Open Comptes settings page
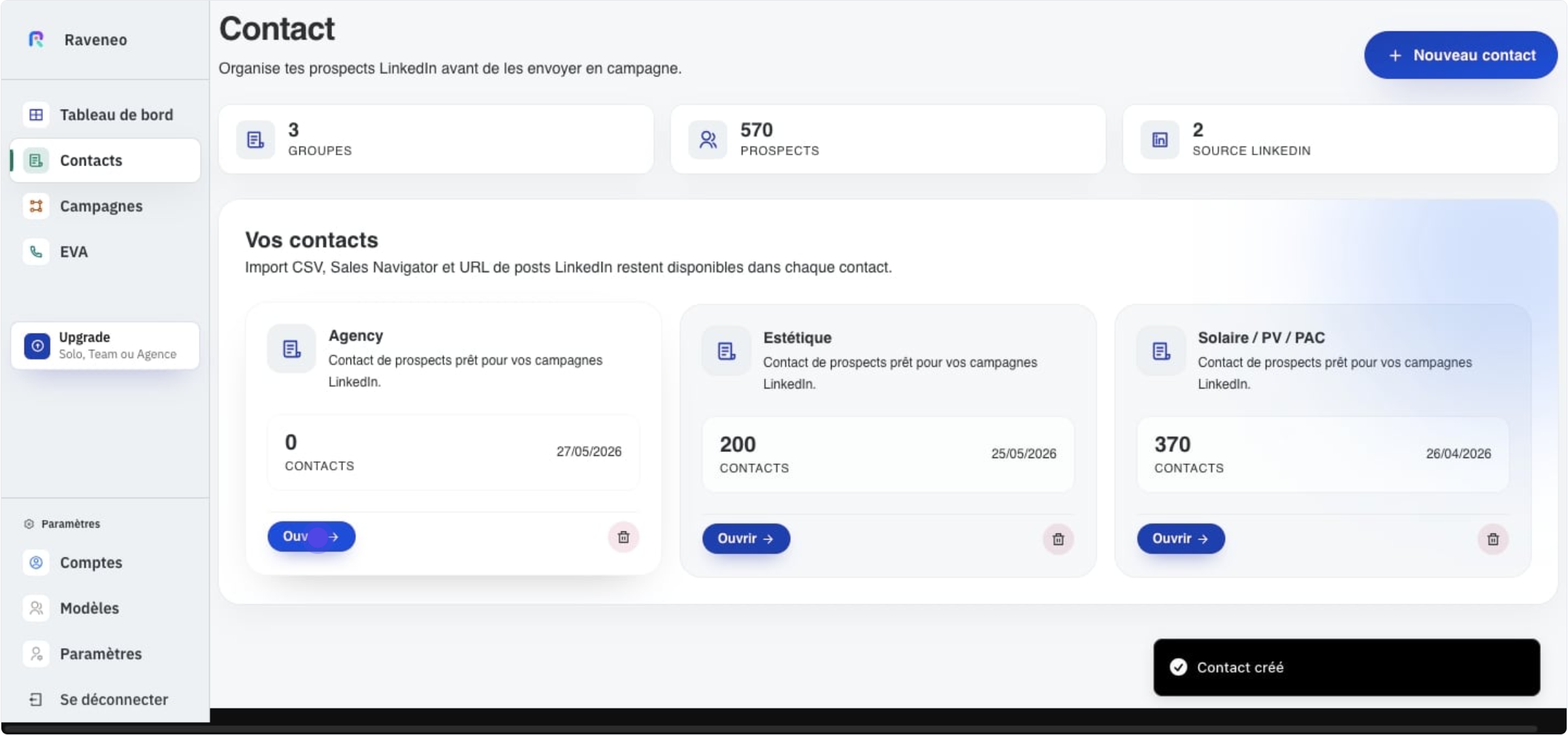The width and height of the screenshot is (1568, 735). pos(105,563)
